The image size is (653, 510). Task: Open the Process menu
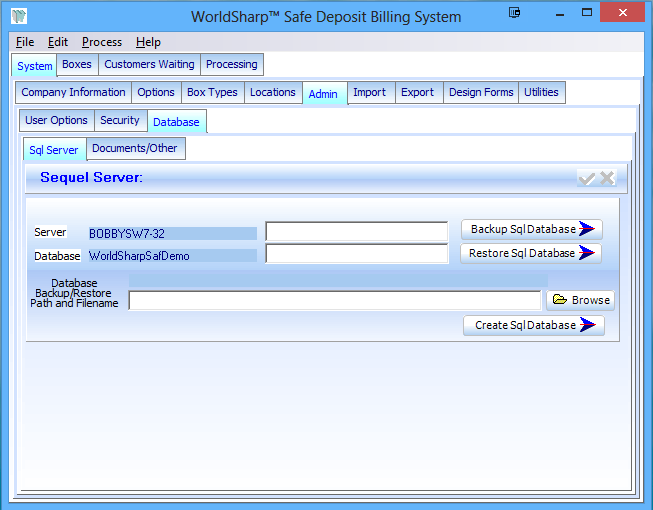(x=102, y=42)
